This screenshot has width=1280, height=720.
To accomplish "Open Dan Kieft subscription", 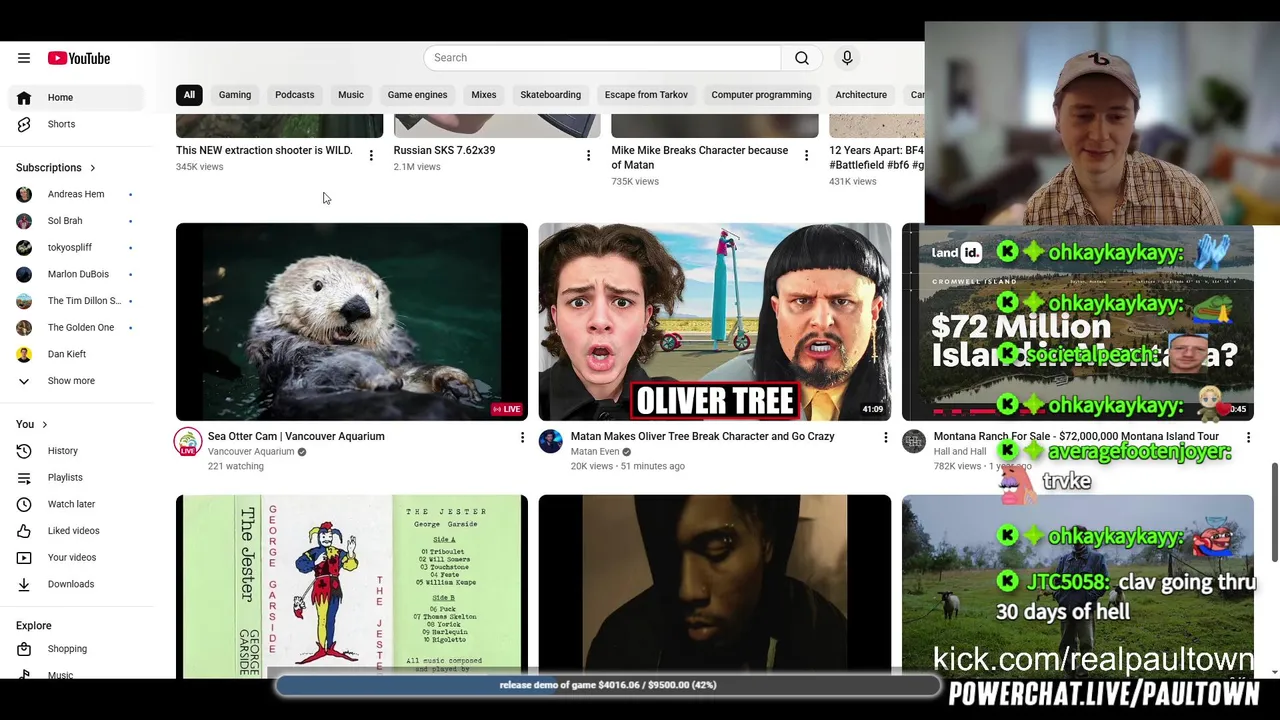I will pyautogui.click(x=77, y=354).
